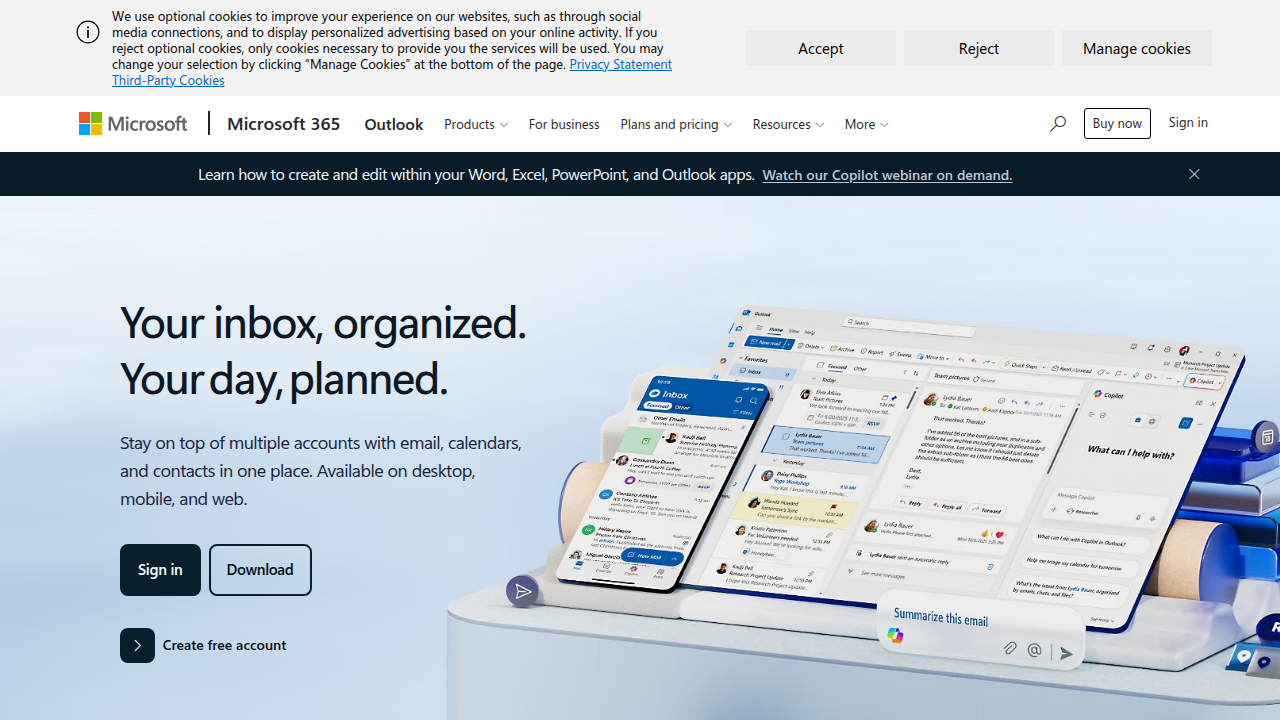
Task: Open the Outlook nav link
Action: (x=393, y=123)
